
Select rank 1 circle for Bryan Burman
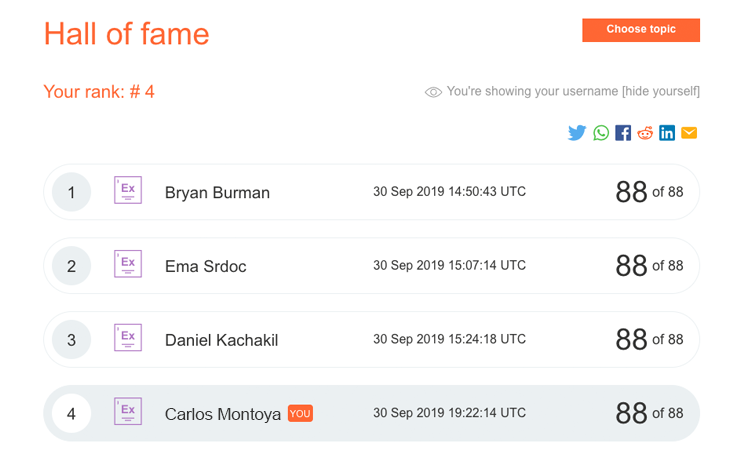(71, 192)
